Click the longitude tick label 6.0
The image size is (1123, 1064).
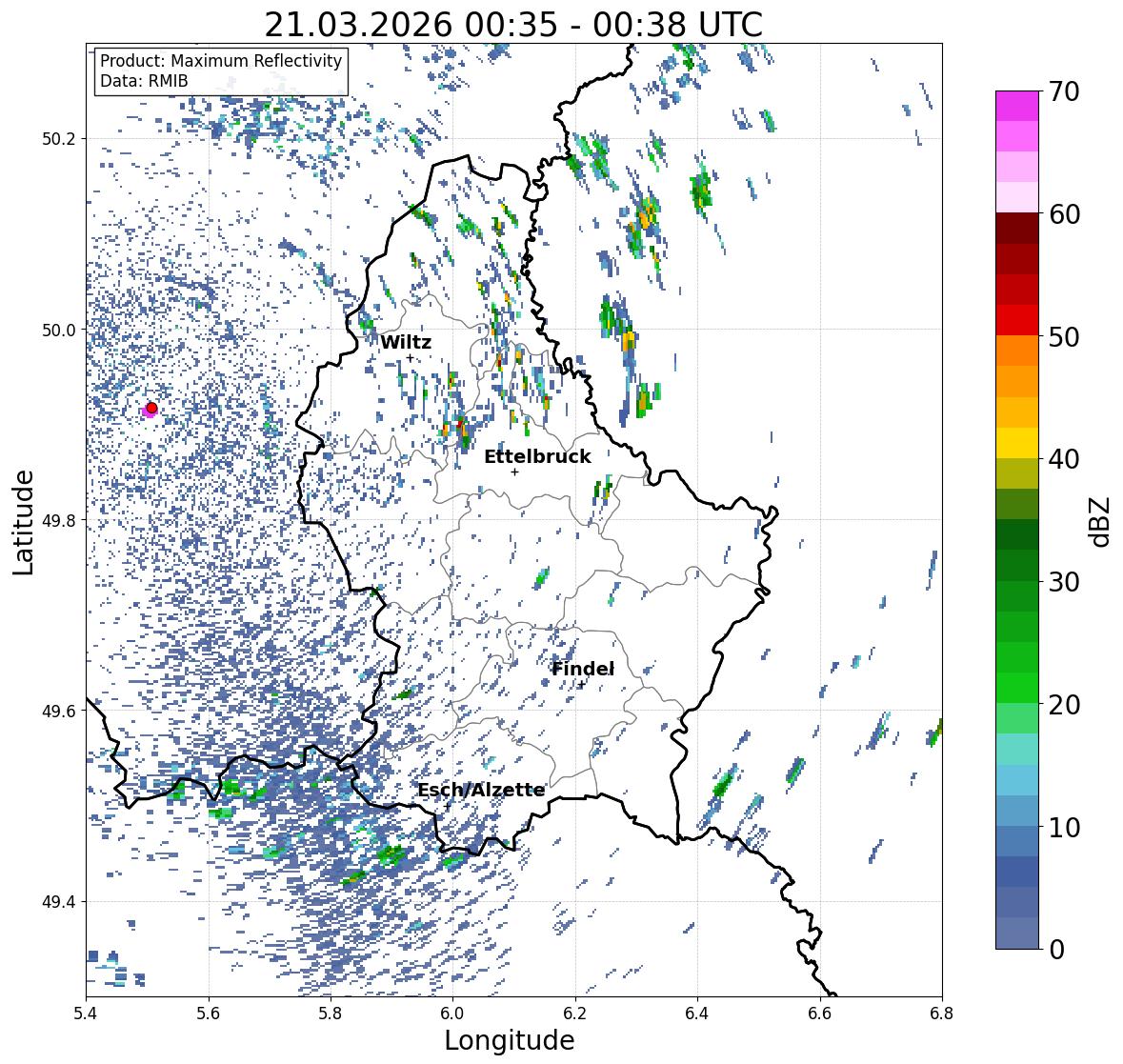point(452,1014)
